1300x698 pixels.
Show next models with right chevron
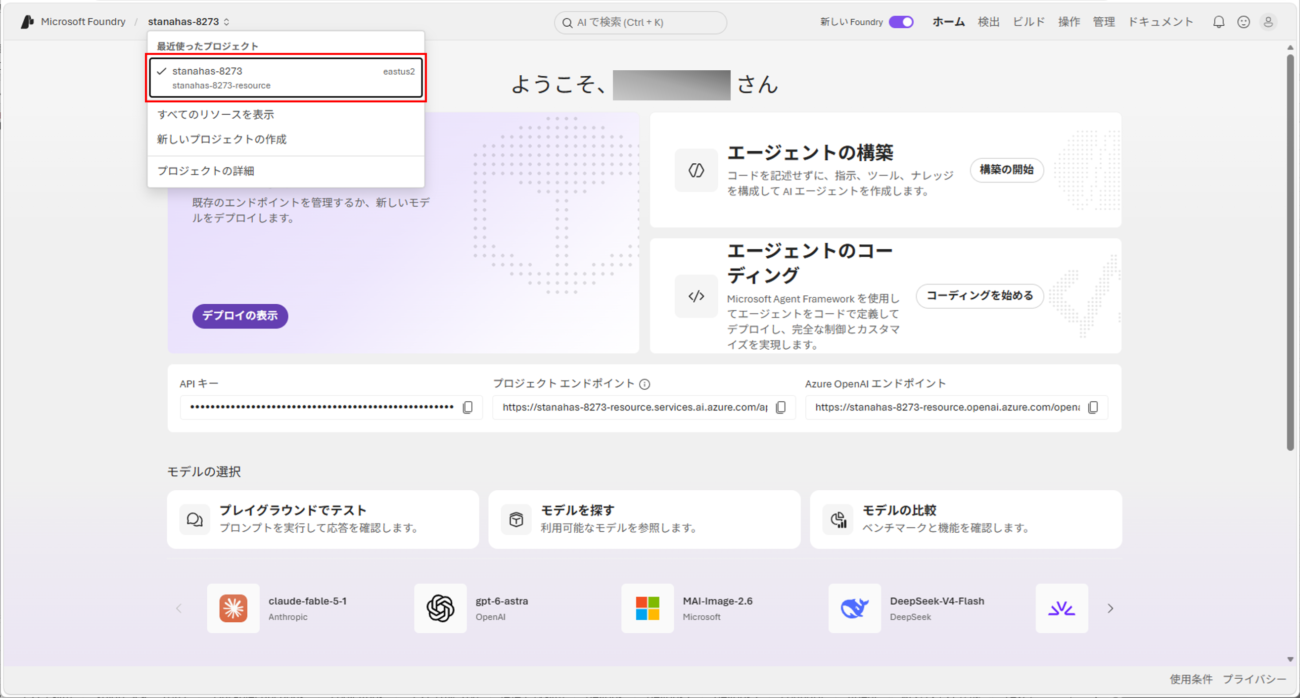[x=1110, y=608]
